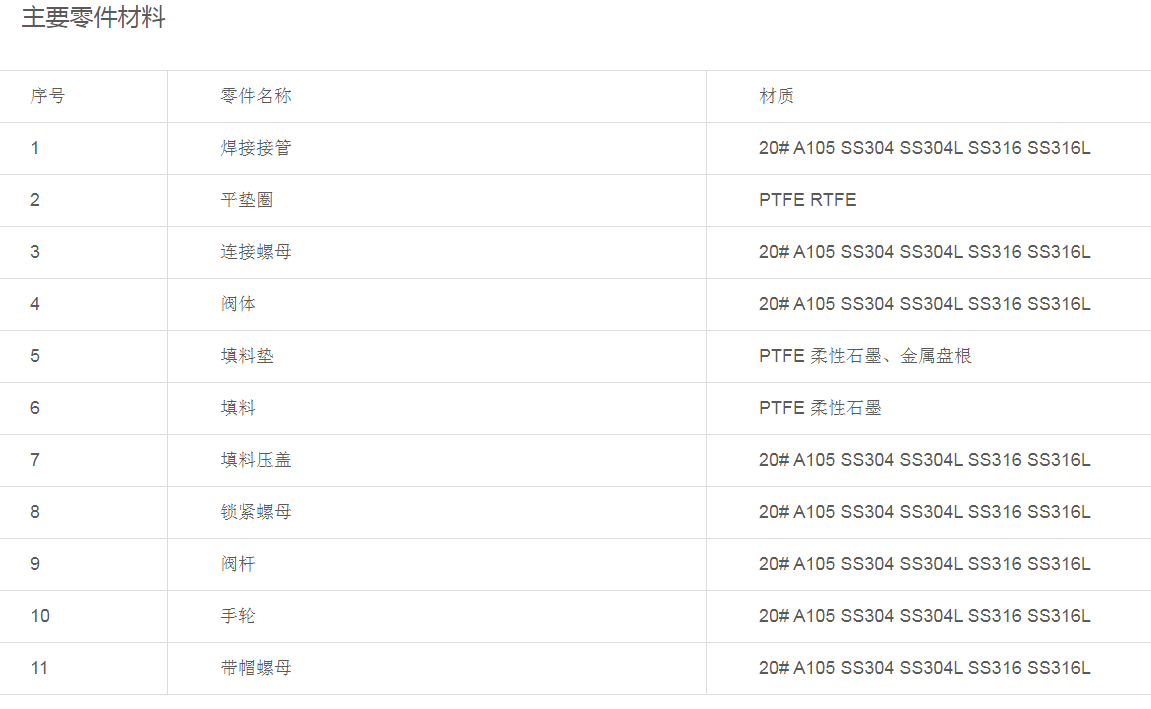Viewport: 1151px width, 709px height.
Task: Select the 填料压盖 part name cell
Action: point(256,460)
